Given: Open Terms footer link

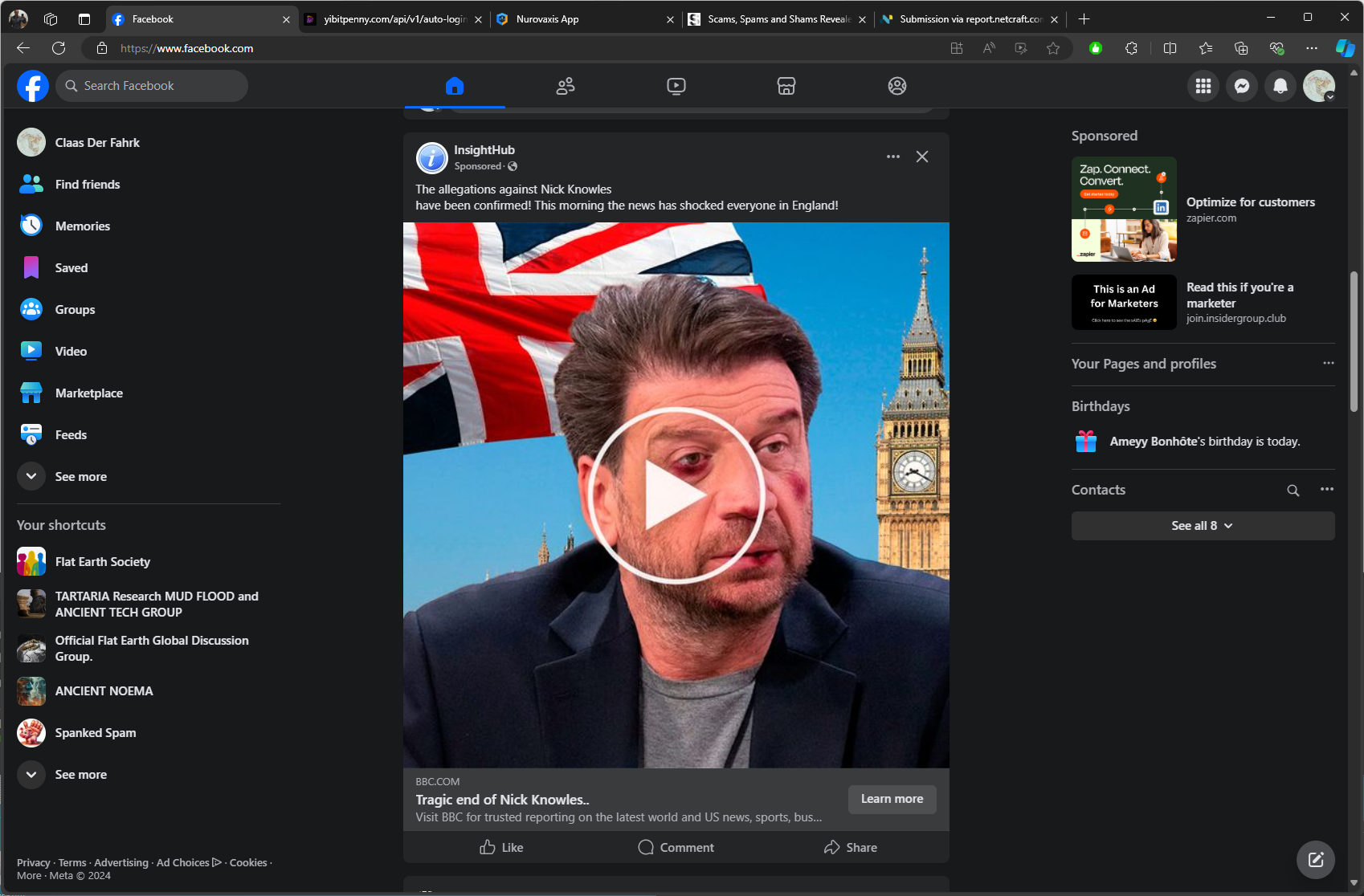Looking at the screenshot, I should click(x=72, y=862).
